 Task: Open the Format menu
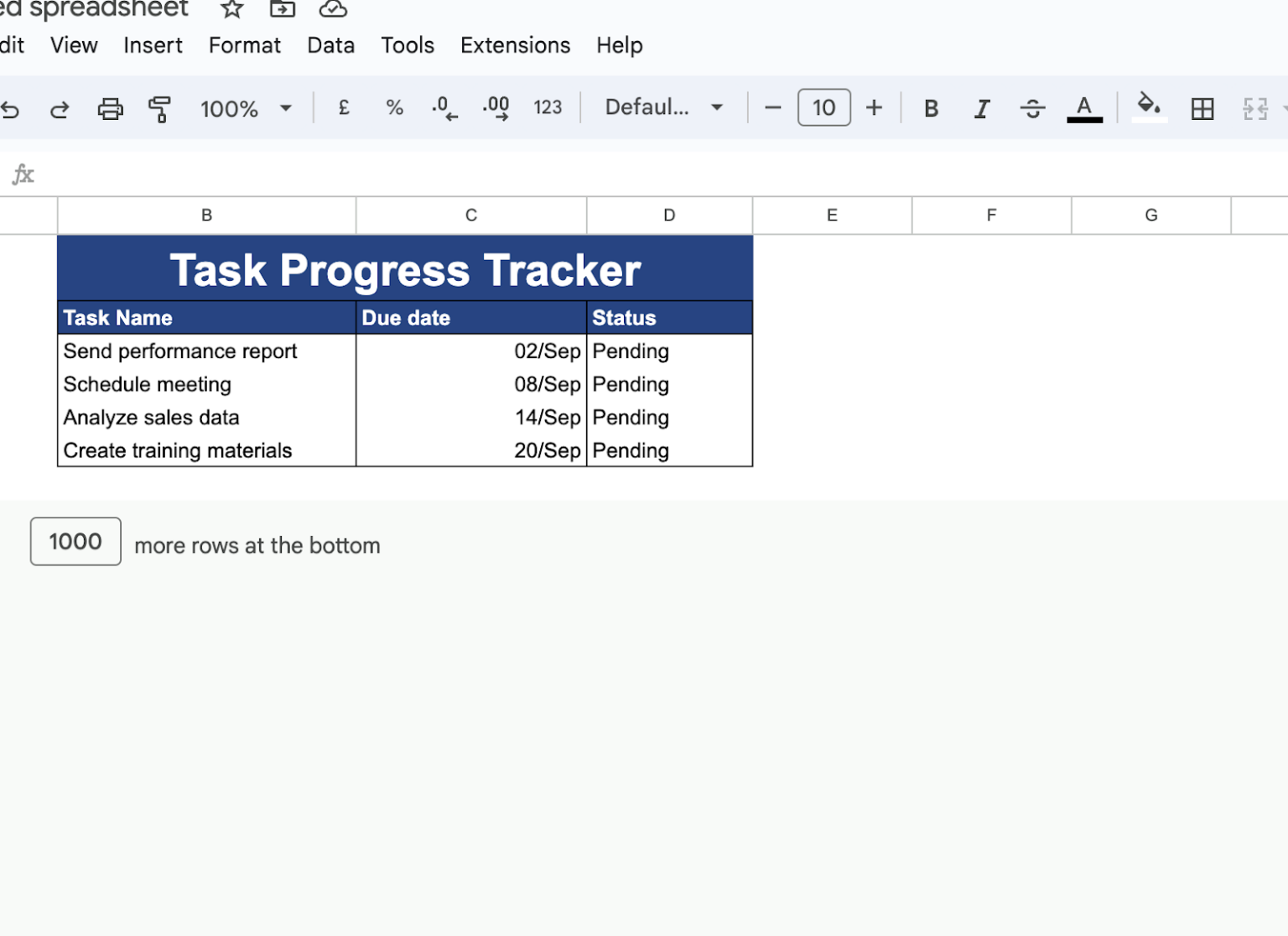pyautogui.click(x=244, y=45)
